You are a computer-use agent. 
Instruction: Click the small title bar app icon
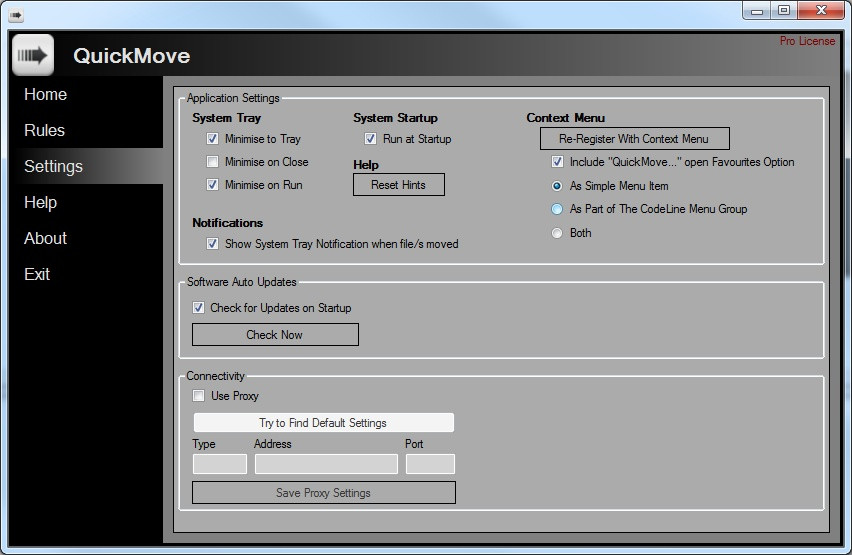[x=16, y=15]
